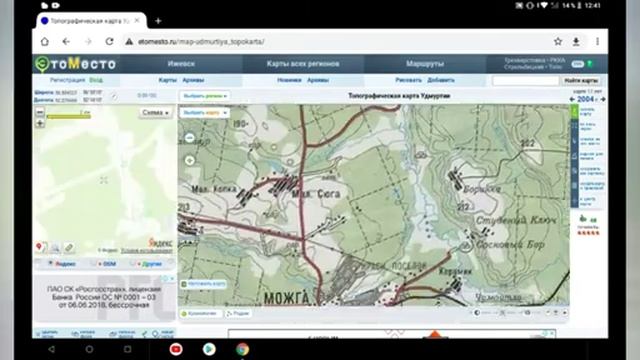The width and height of the screenshot is (640, 360).
Task: Click the edit coordinates pencil icon
Action: tap(114, 97)
